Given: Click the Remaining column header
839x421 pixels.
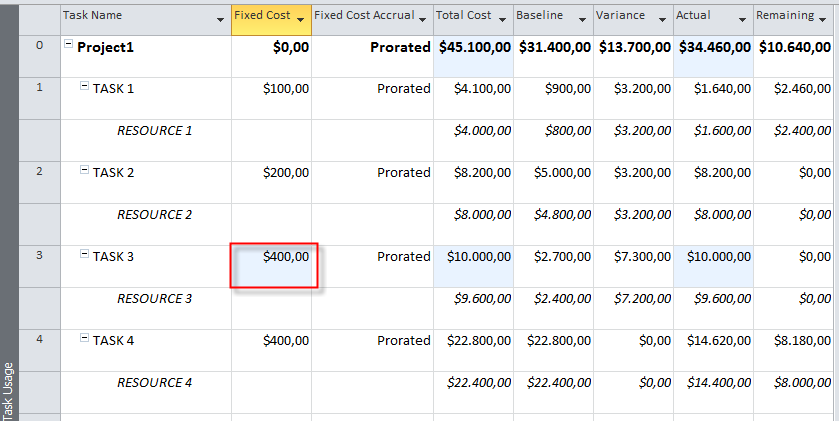Looking at the screenshot, I should (x=784, y=17).
